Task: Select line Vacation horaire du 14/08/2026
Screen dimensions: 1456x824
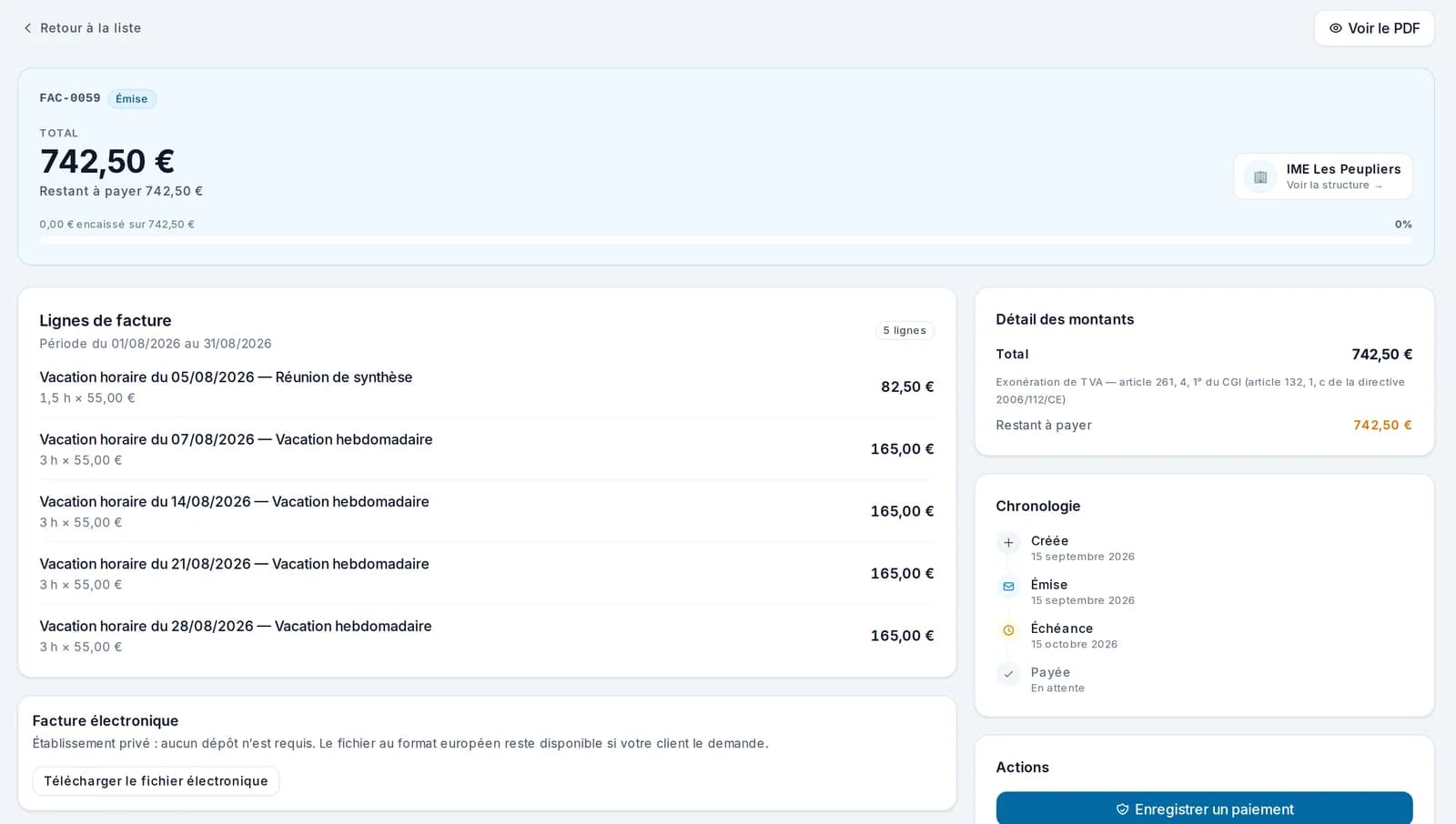Action: [487, 512]
